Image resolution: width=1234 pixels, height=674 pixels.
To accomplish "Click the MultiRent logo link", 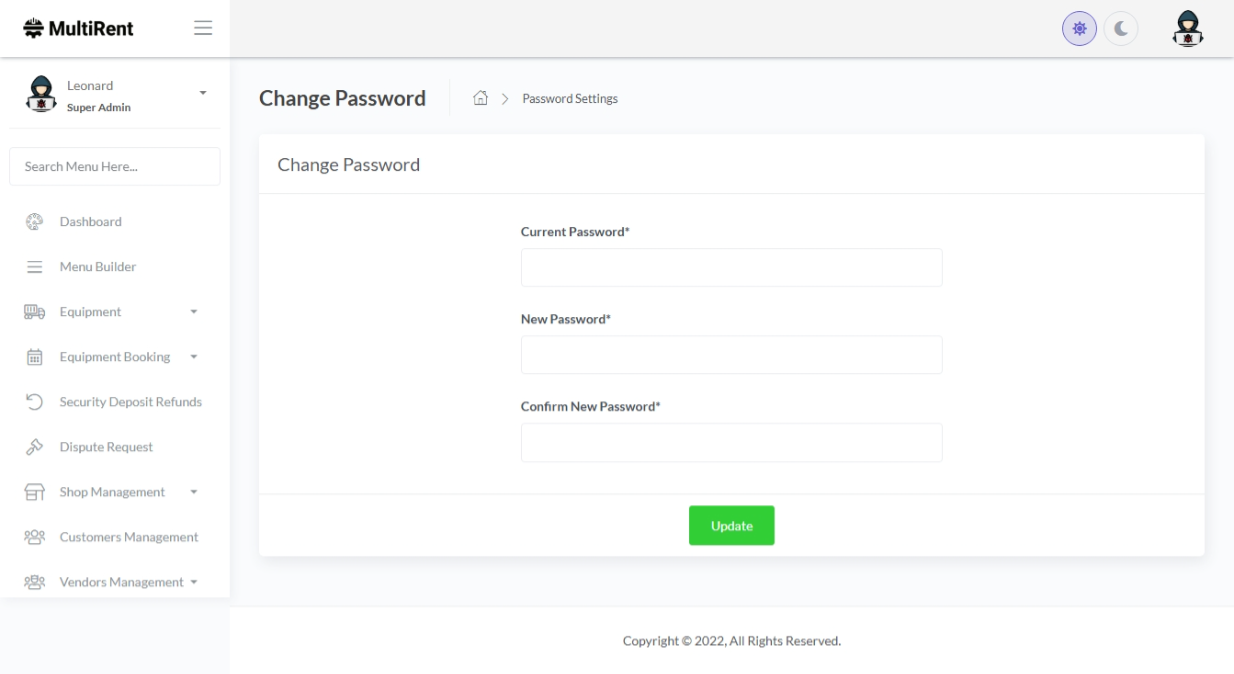I will pos(79,28).
